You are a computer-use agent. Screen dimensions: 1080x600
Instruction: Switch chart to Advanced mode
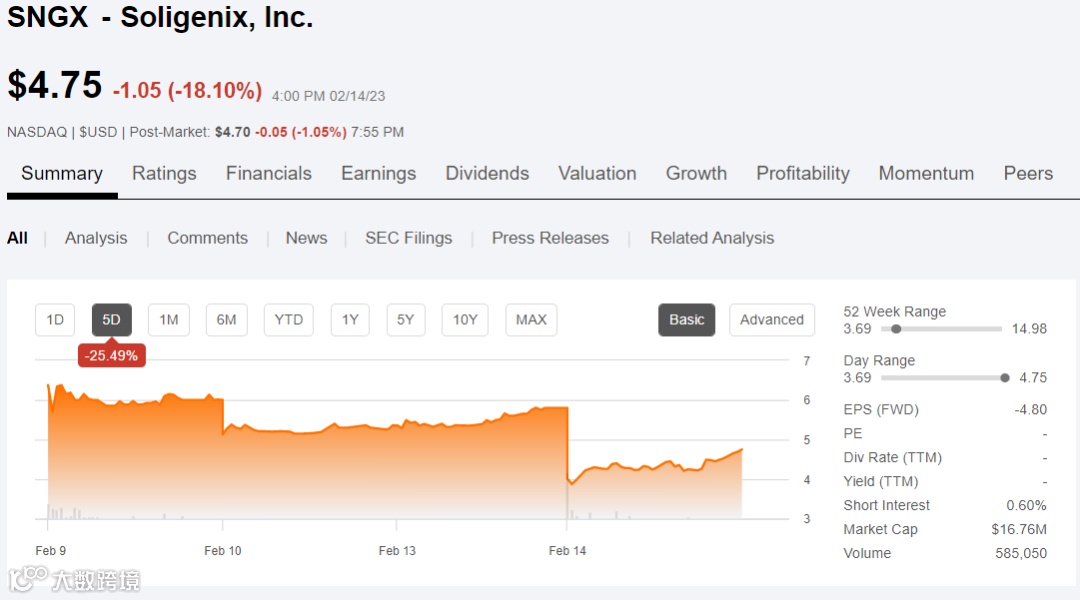(x=771, y=320)
